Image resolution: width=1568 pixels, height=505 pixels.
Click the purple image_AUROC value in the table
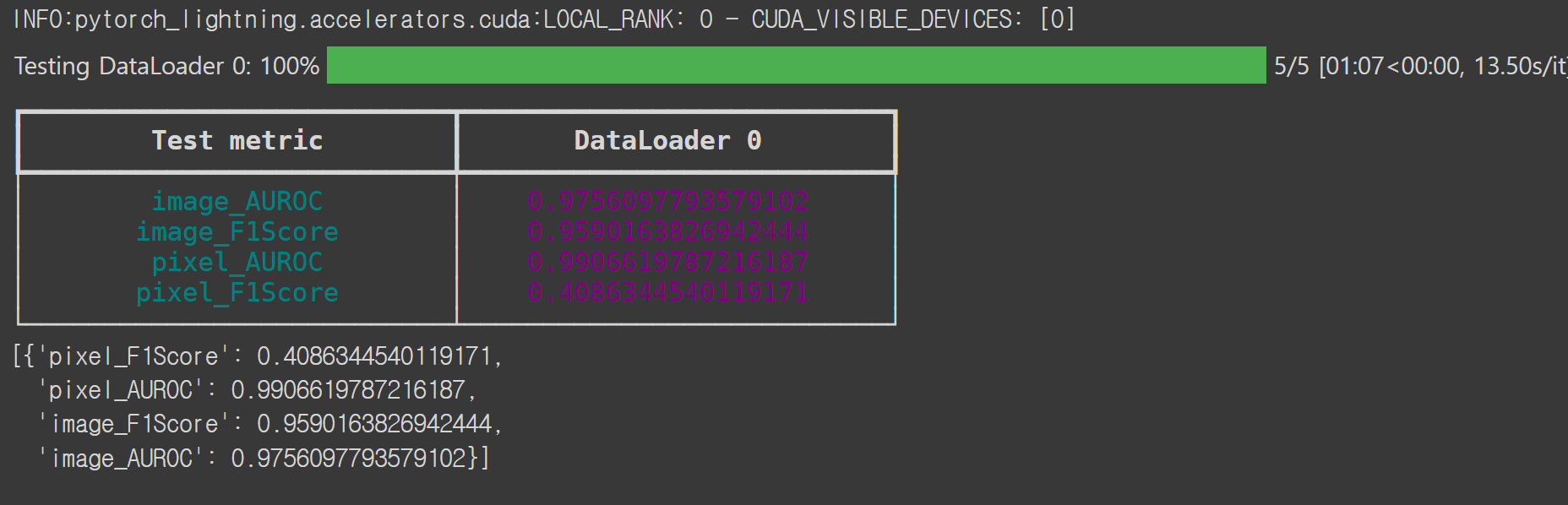[667, 201]
